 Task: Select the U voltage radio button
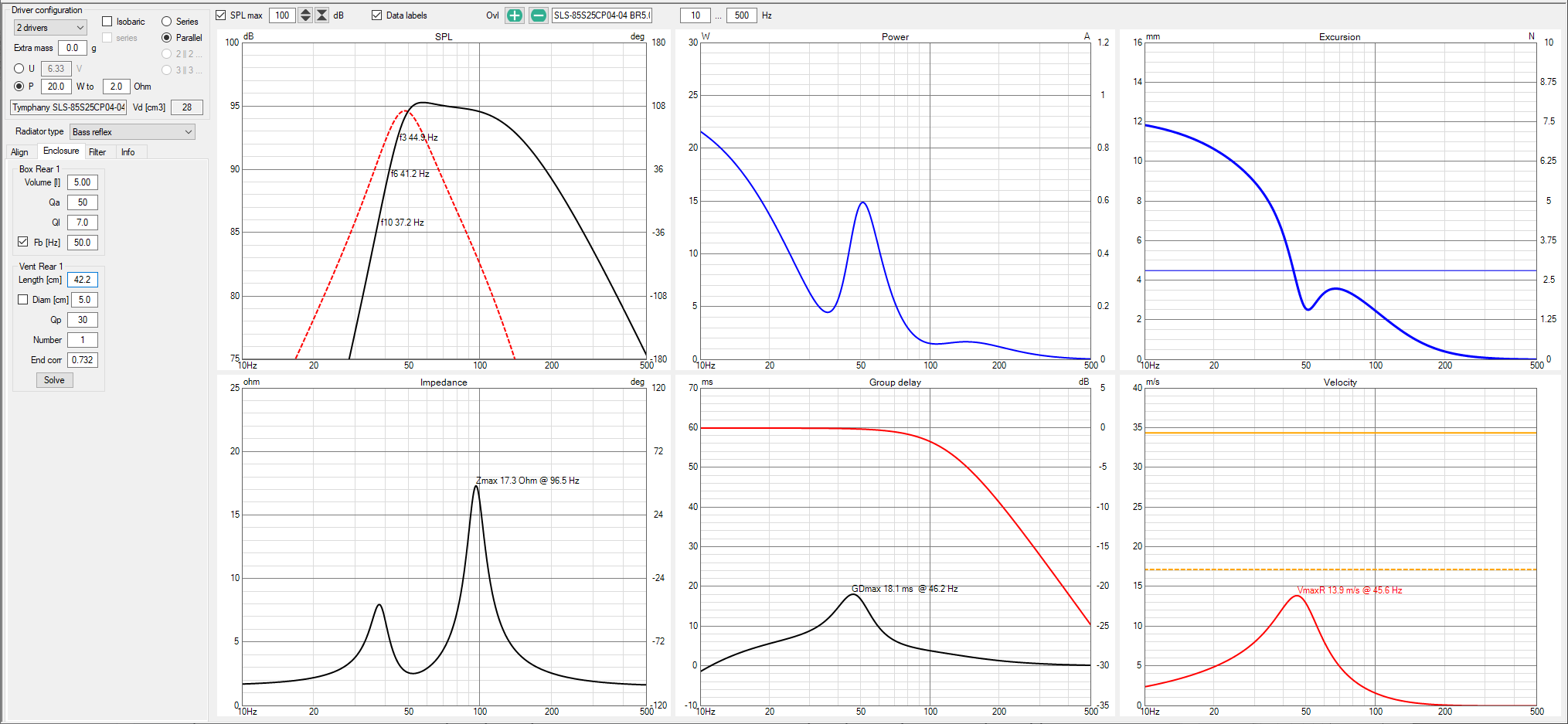tap(19, 69)
